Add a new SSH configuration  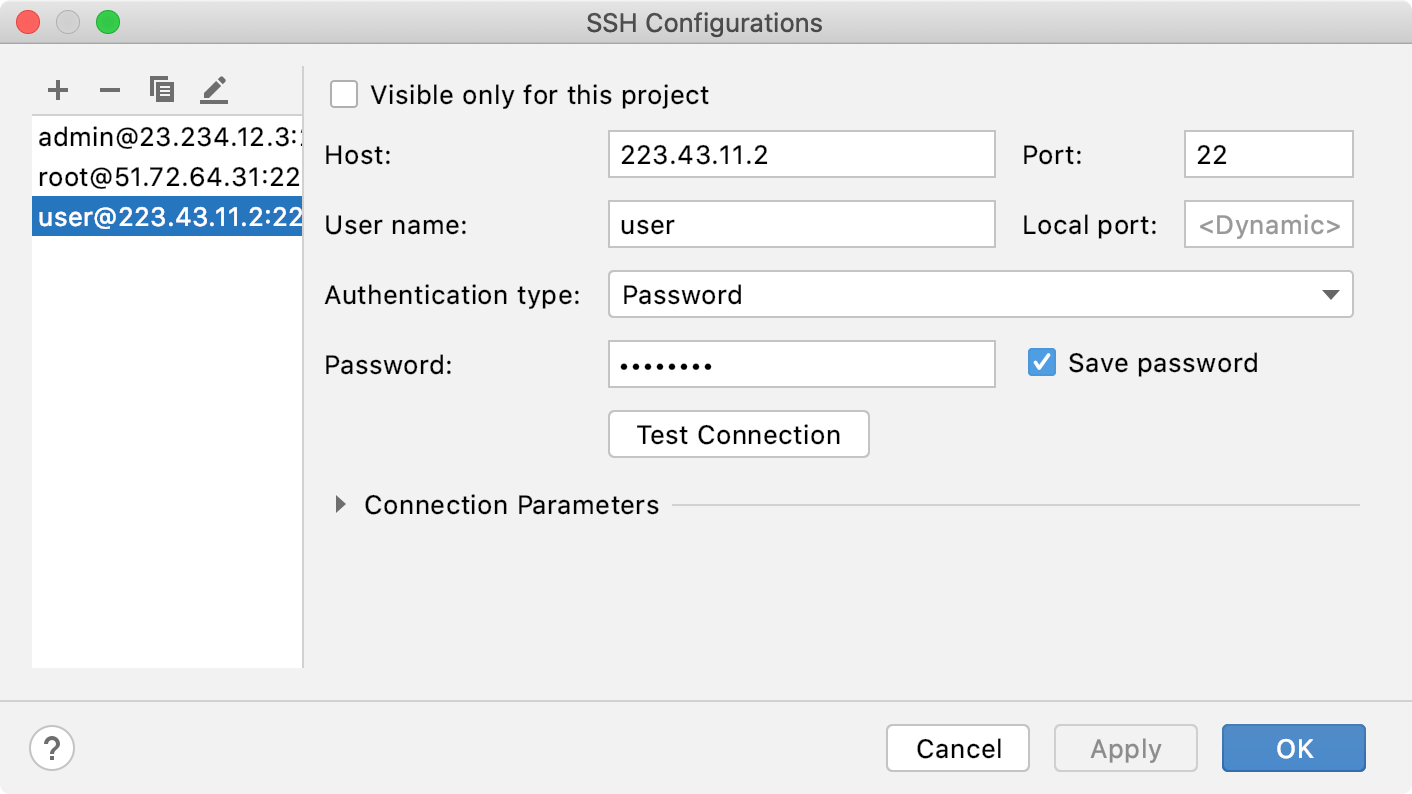[57, 90]
